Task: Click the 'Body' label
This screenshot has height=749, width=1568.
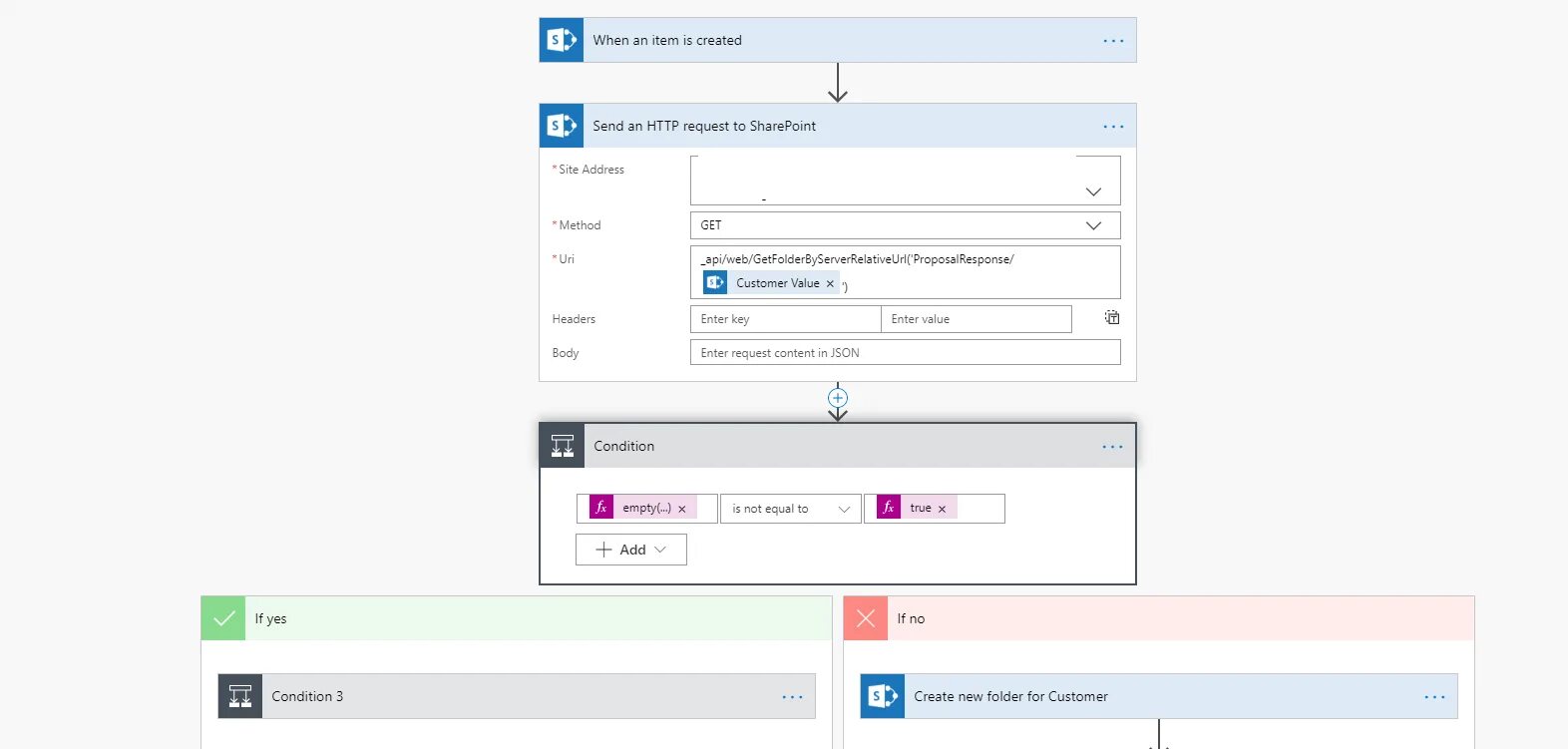Action: pyautogui.click(x=566, y=353)
